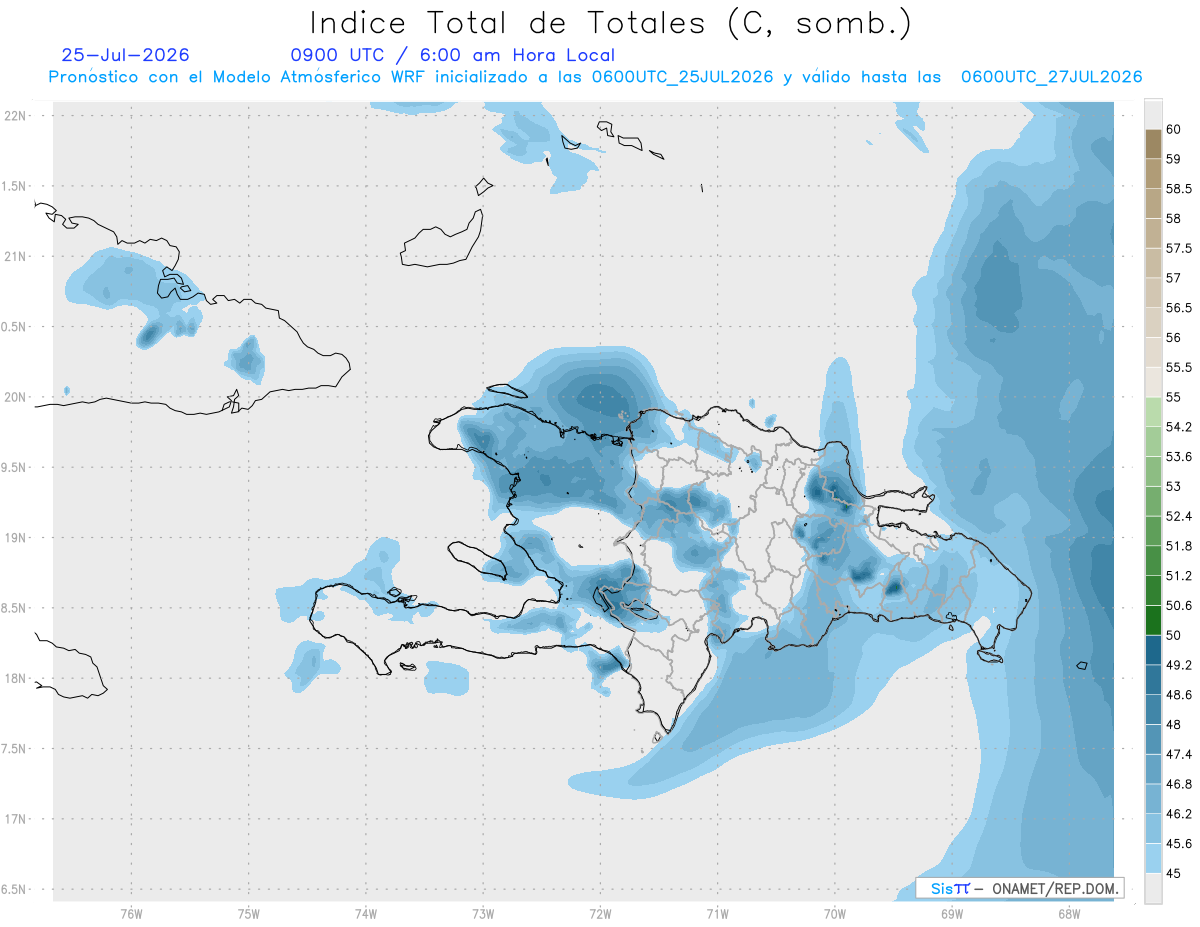Click the '76W' longitude label

(132, 914)
